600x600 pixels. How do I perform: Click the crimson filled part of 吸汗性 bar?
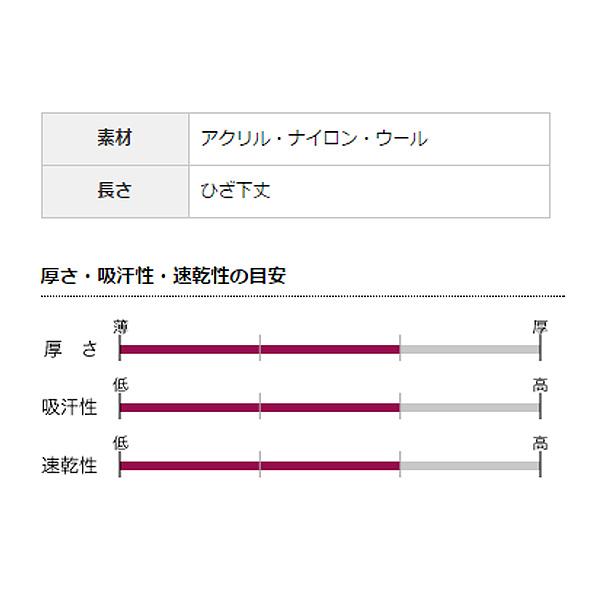click(x=260, y=407)
